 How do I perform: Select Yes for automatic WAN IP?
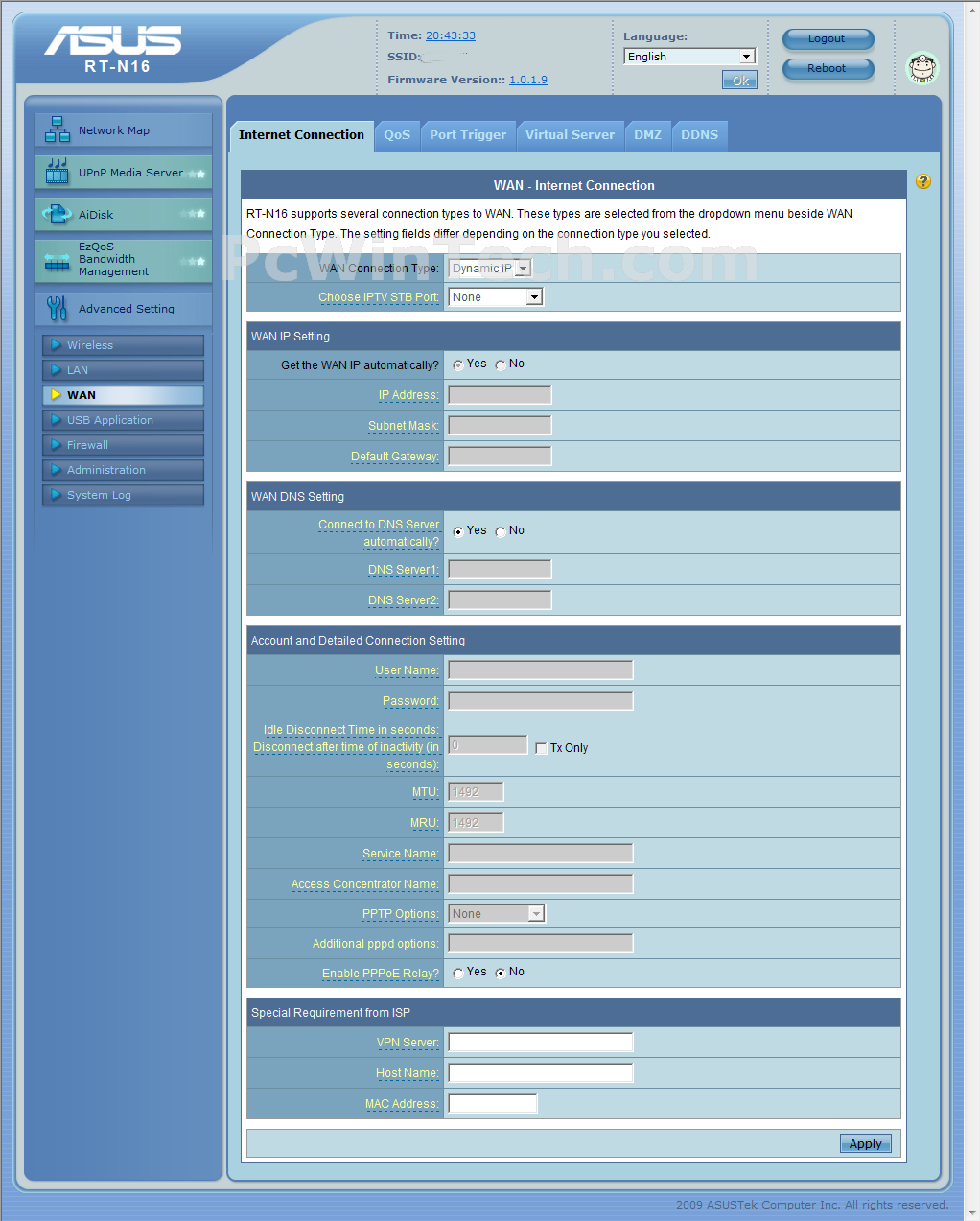click(458, 365)
